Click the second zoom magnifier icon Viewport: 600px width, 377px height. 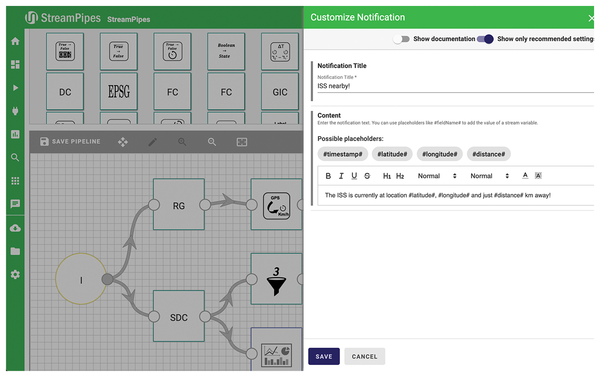pos(212,142)
